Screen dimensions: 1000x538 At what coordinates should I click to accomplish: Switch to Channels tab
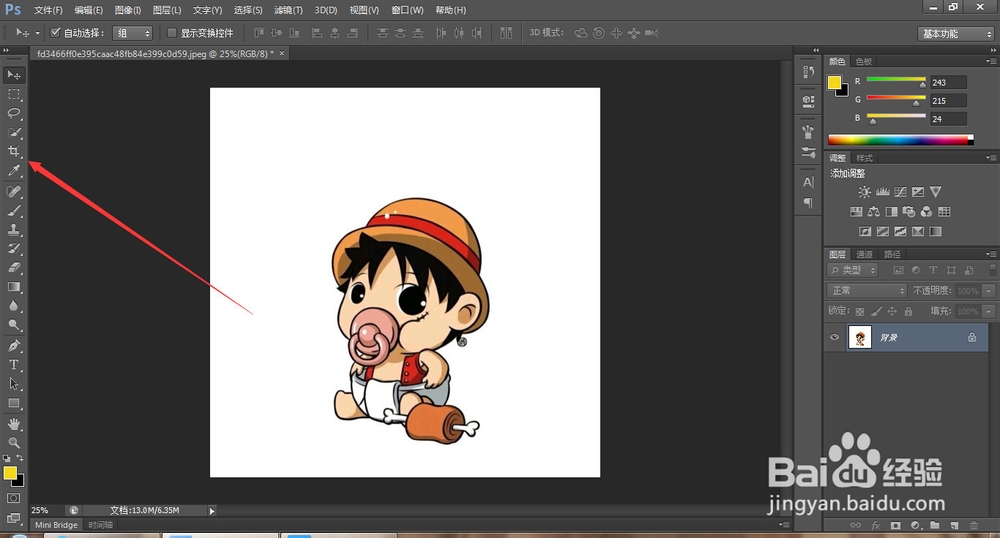(864, 254)
